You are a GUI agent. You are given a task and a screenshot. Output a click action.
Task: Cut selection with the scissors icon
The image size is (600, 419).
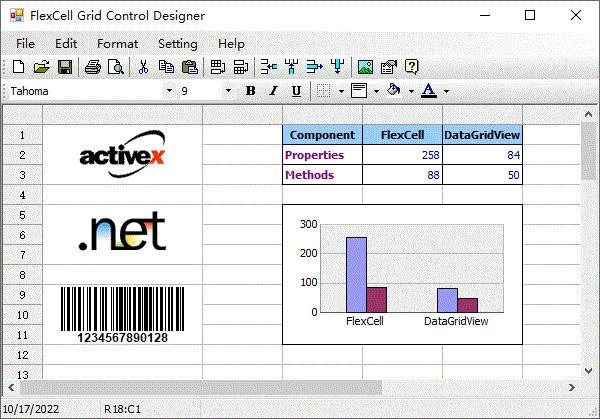[x=143, y=67]
